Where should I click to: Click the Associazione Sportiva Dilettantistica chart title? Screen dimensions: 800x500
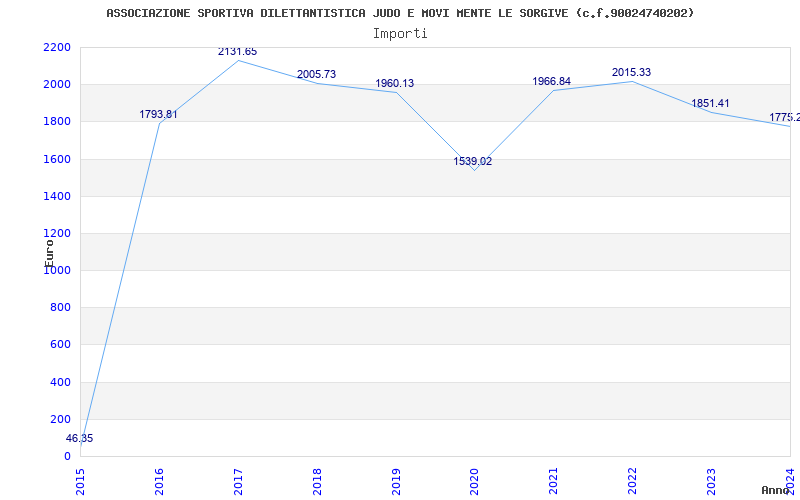401,13
